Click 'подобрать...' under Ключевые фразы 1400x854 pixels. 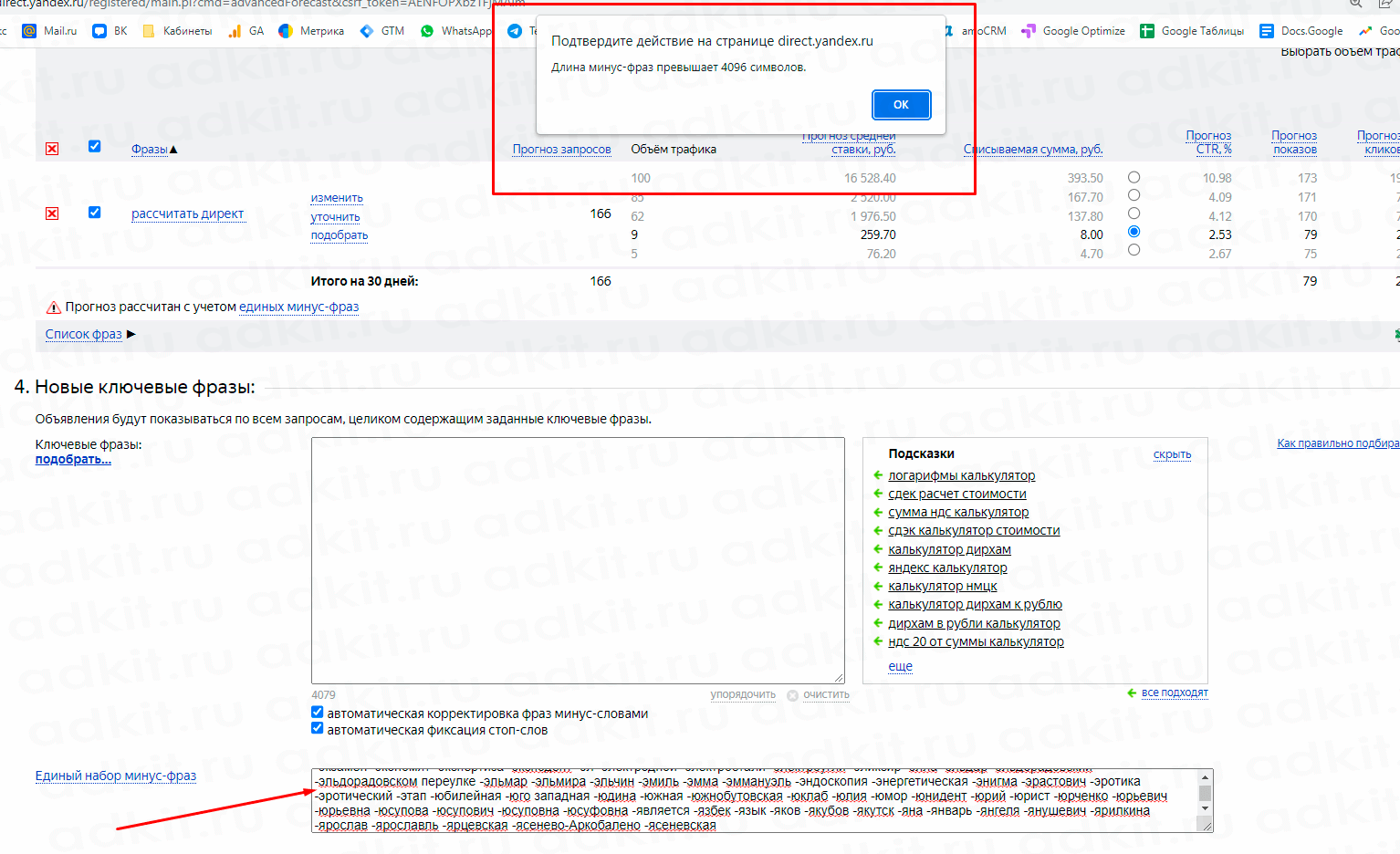73,459
